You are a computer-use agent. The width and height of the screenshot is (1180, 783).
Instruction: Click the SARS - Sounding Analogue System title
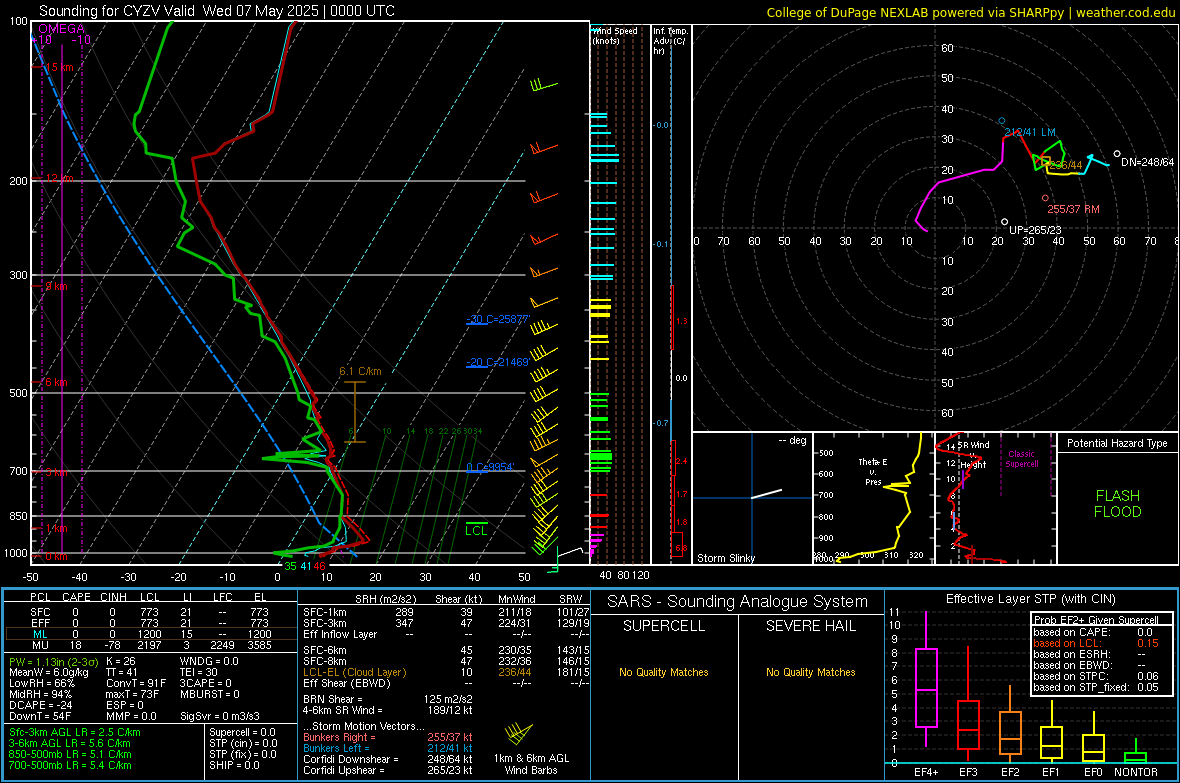pos(738,602)
